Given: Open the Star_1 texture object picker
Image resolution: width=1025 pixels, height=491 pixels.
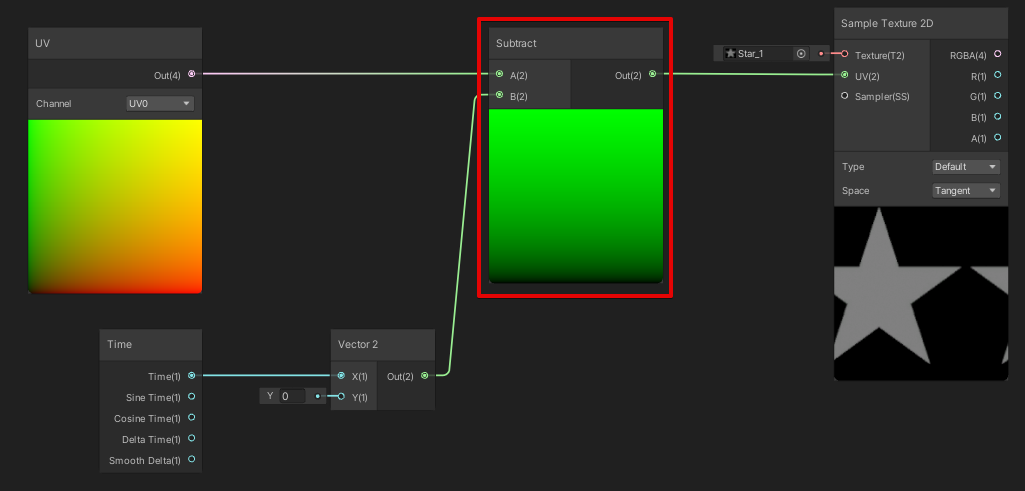Looking at the screenshot, I should click(801, 54).
